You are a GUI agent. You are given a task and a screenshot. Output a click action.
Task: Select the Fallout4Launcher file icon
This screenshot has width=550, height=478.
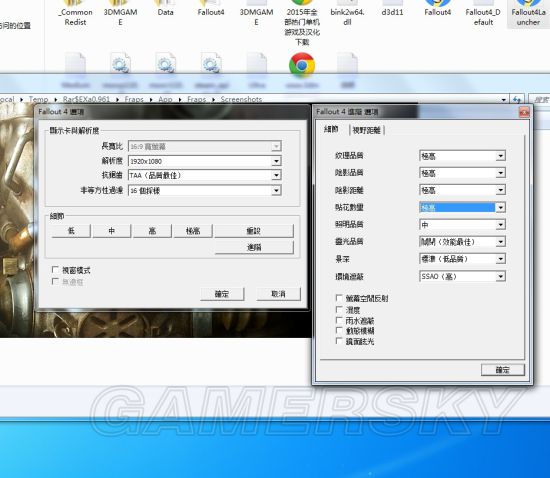tap(528, 13)
